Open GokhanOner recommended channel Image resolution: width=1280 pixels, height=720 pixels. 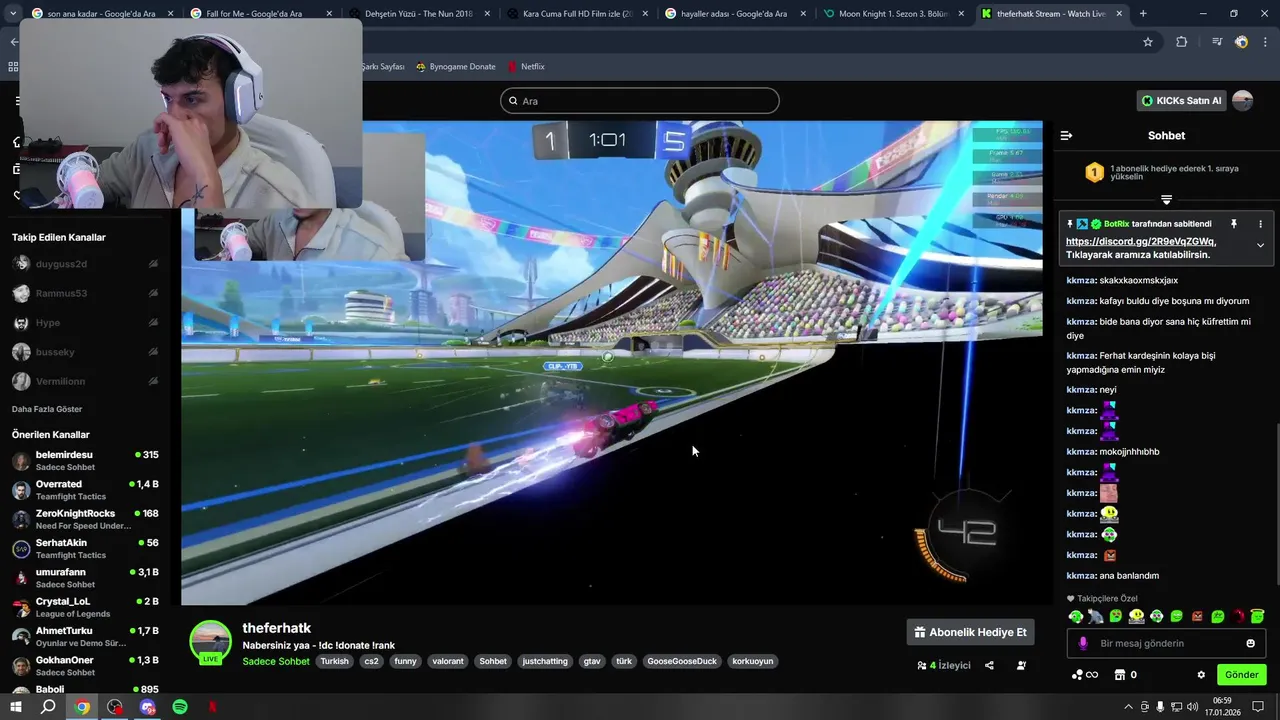(85, 666)
